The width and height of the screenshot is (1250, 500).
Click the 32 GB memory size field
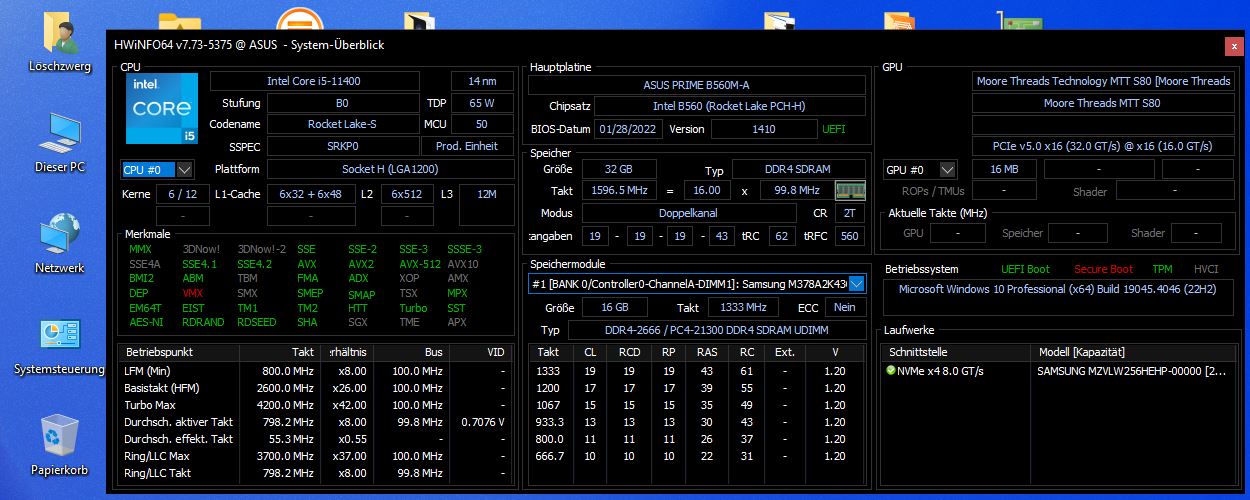click(618, 169)
